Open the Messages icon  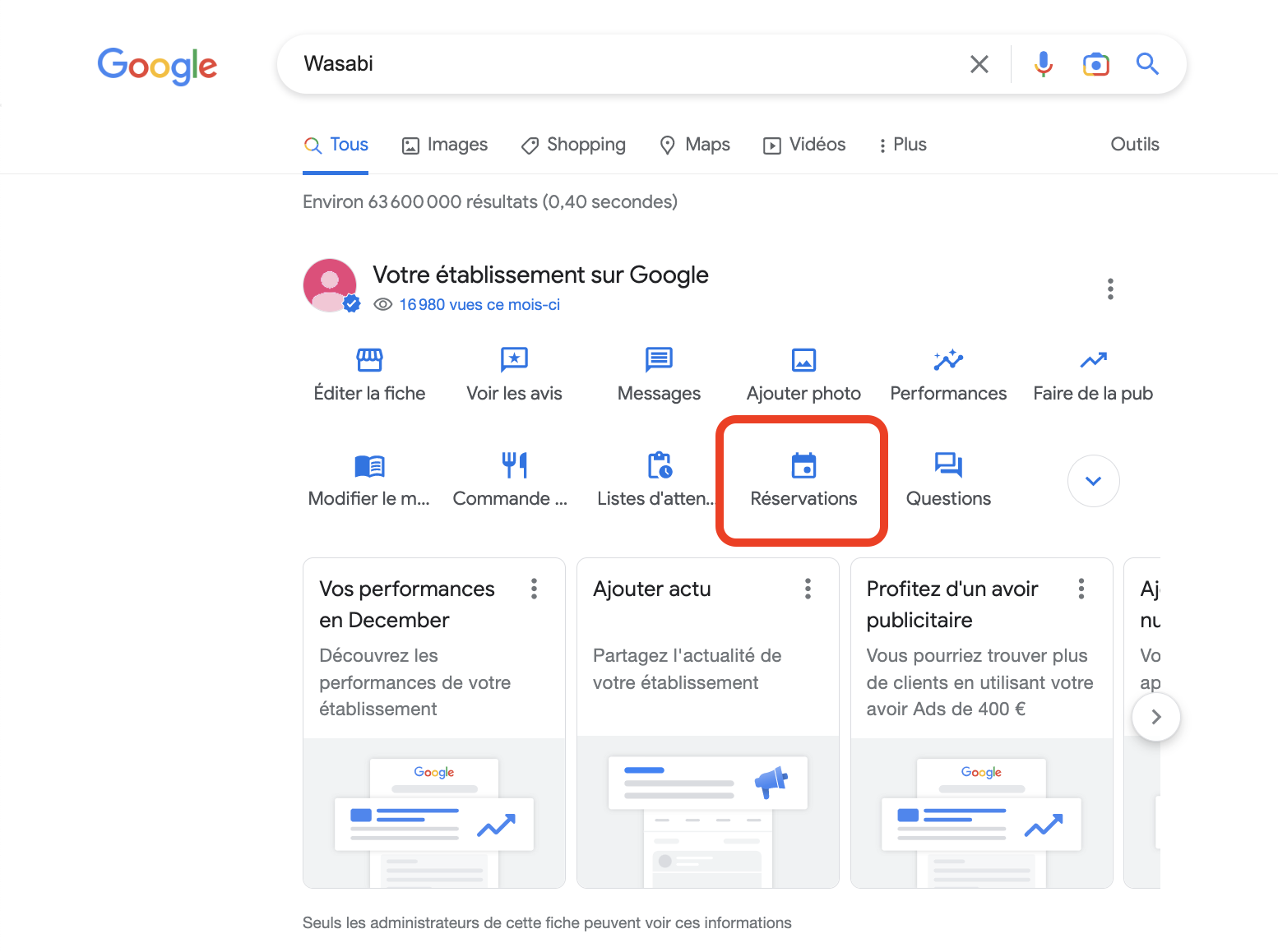click(x=659, y=359)
